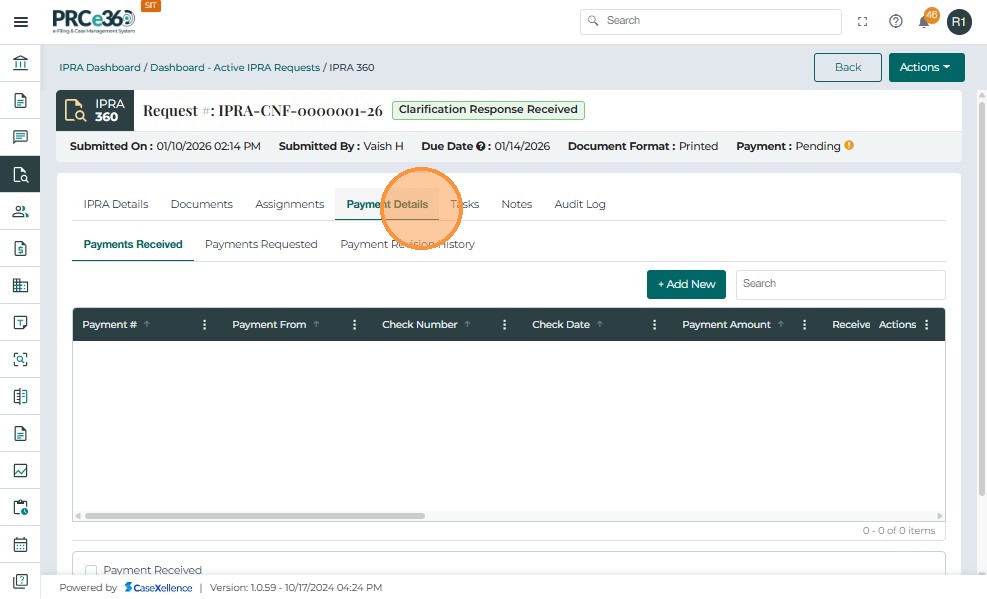The image size is (987, 599).
Task: Go to Dashboard - Active IPRA Requests breadcrumb
Action: pos(235,67)
